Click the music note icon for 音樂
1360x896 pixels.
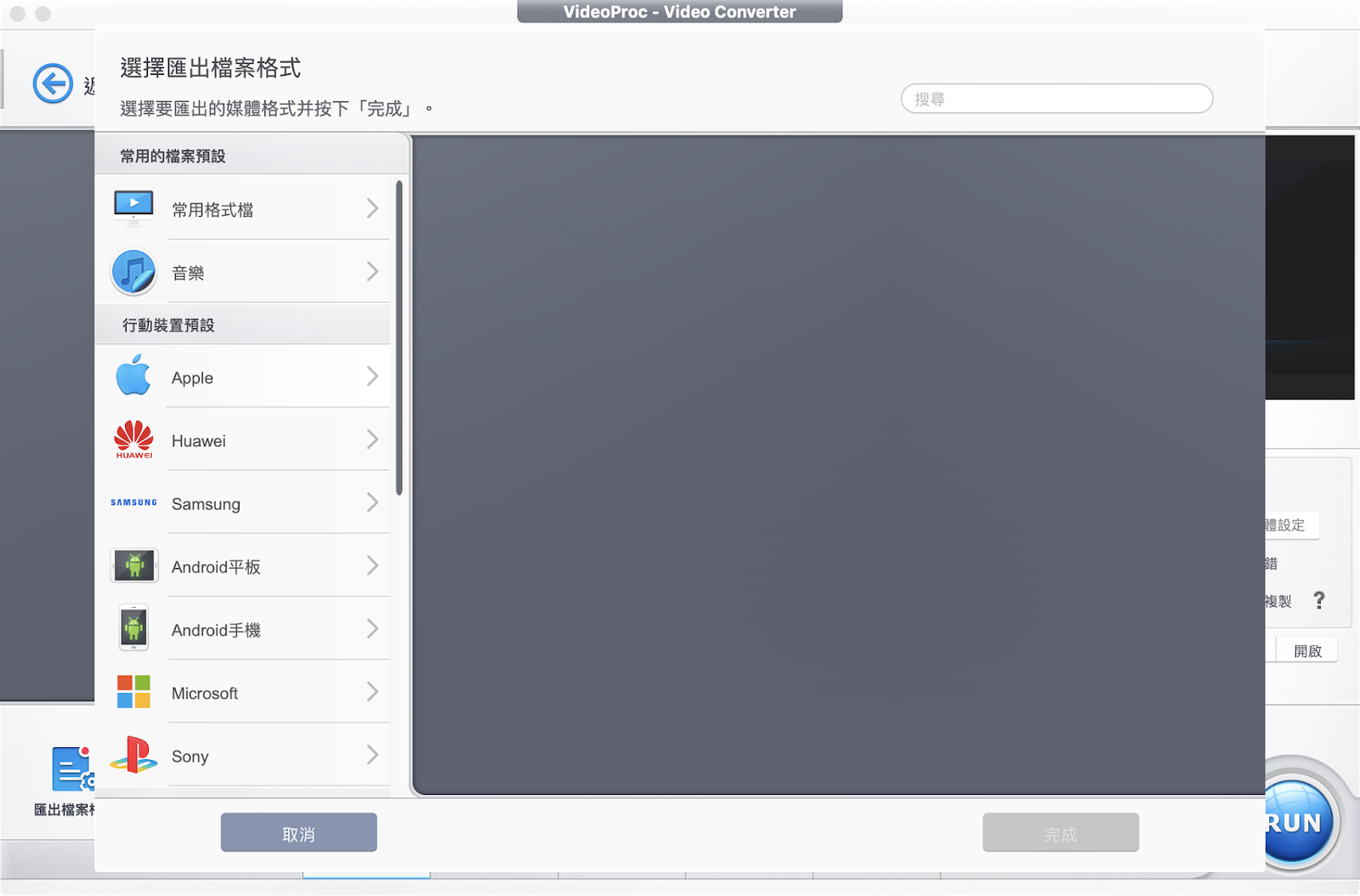133,272
